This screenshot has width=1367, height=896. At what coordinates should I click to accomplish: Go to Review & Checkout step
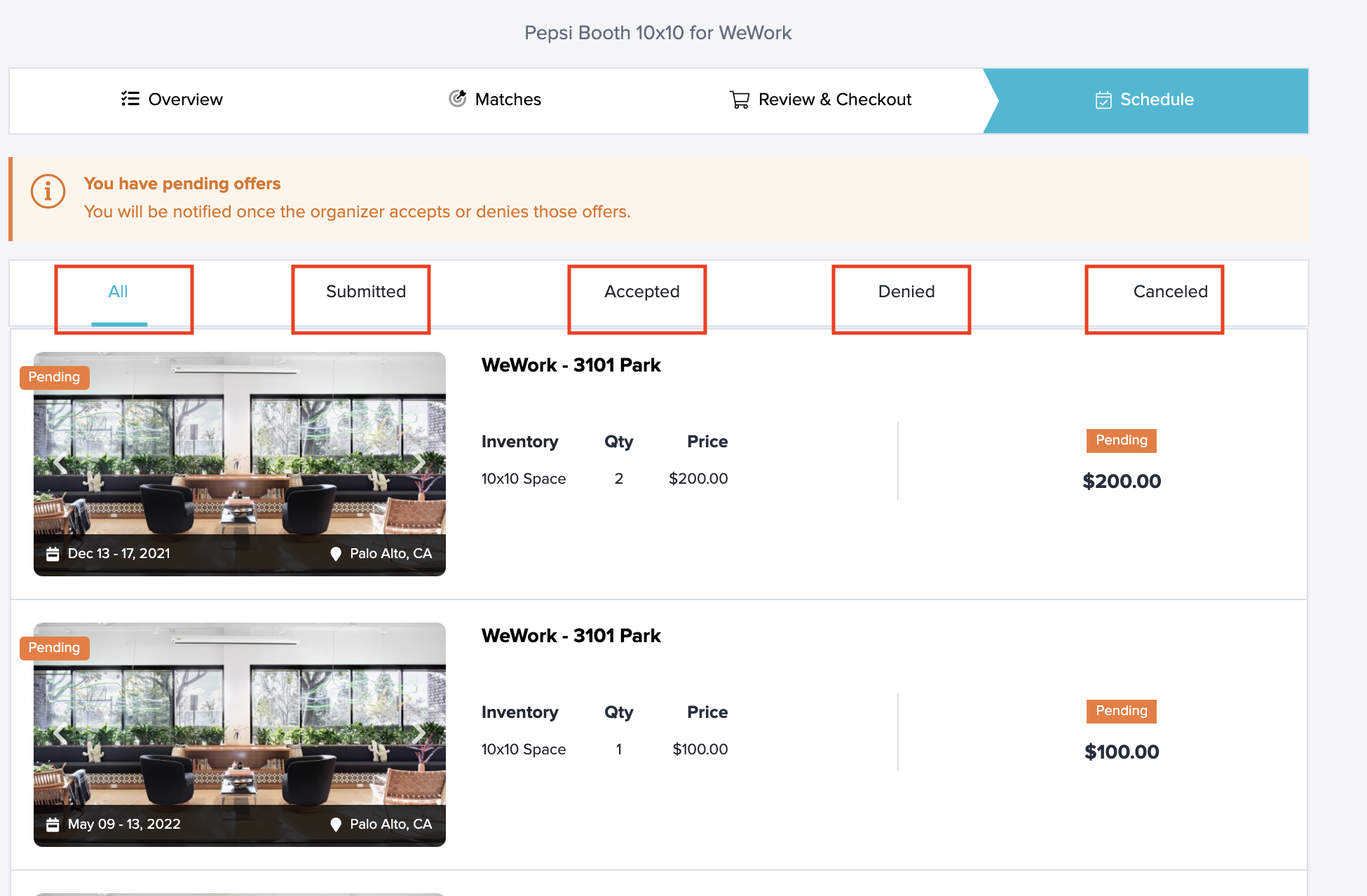pos(821,100)
